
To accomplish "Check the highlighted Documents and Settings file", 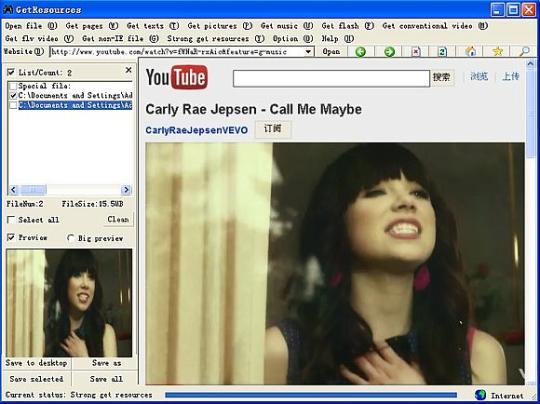I will point(13,105).
